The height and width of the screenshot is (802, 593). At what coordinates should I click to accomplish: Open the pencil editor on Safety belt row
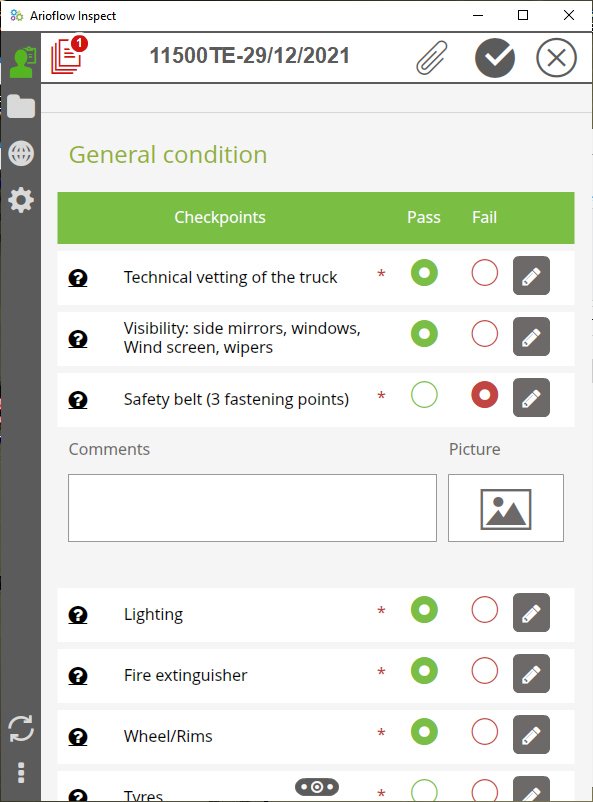[531, 397]
